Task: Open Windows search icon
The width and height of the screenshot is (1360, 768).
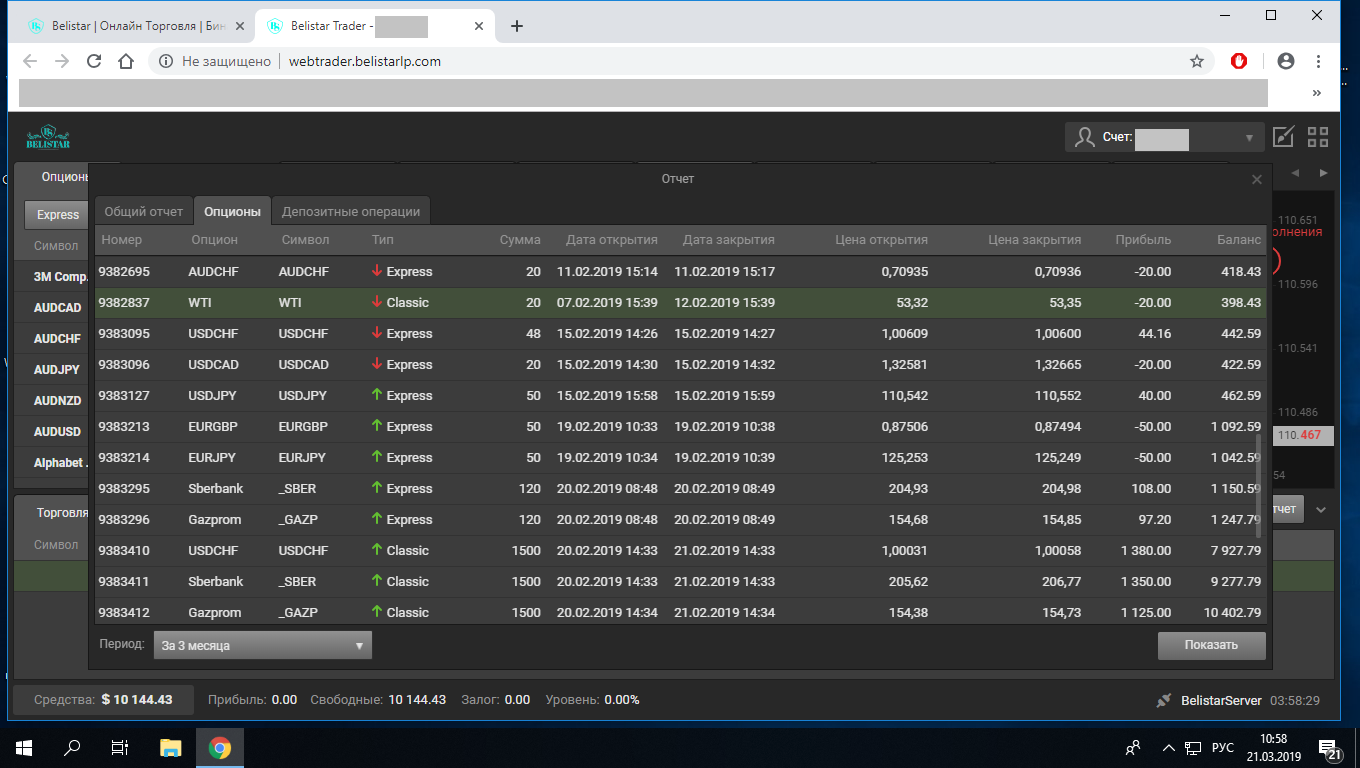Action: (72, 747)
